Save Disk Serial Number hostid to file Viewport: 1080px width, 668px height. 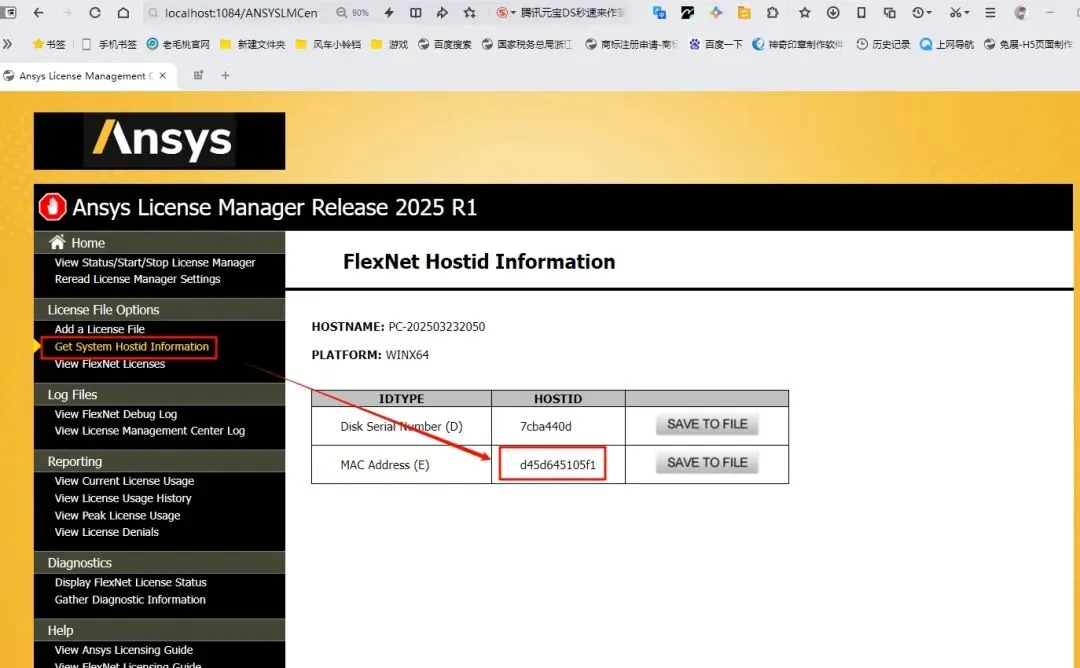[x=707, y=424]
